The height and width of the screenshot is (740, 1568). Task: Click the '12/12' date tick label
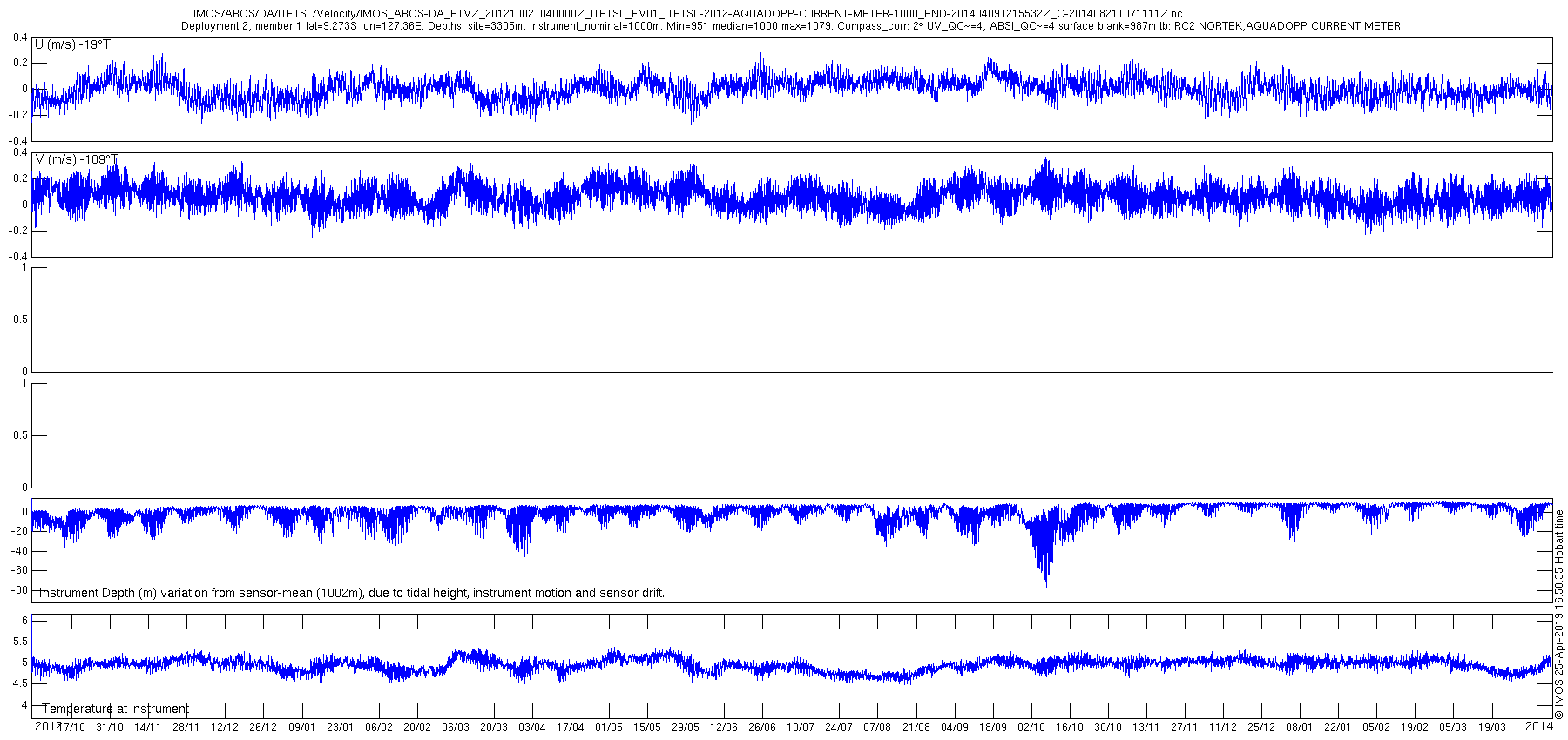click(225, 727)
